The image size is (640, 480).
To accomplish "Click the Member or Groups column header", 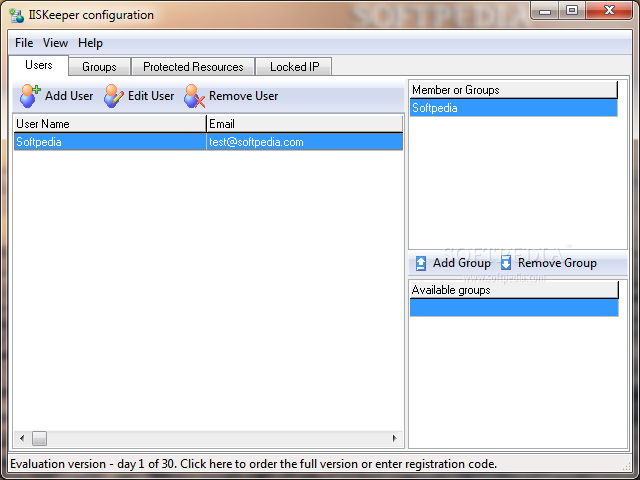I will coord(513,90).
